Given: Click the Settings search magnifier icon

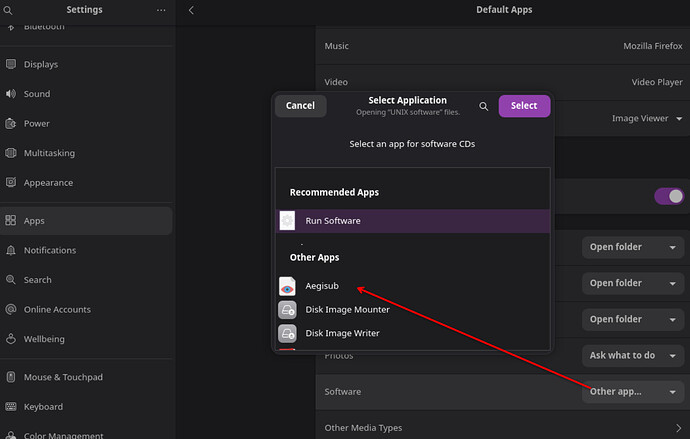Looking at the screenshot, I should (x=11, y=10).
